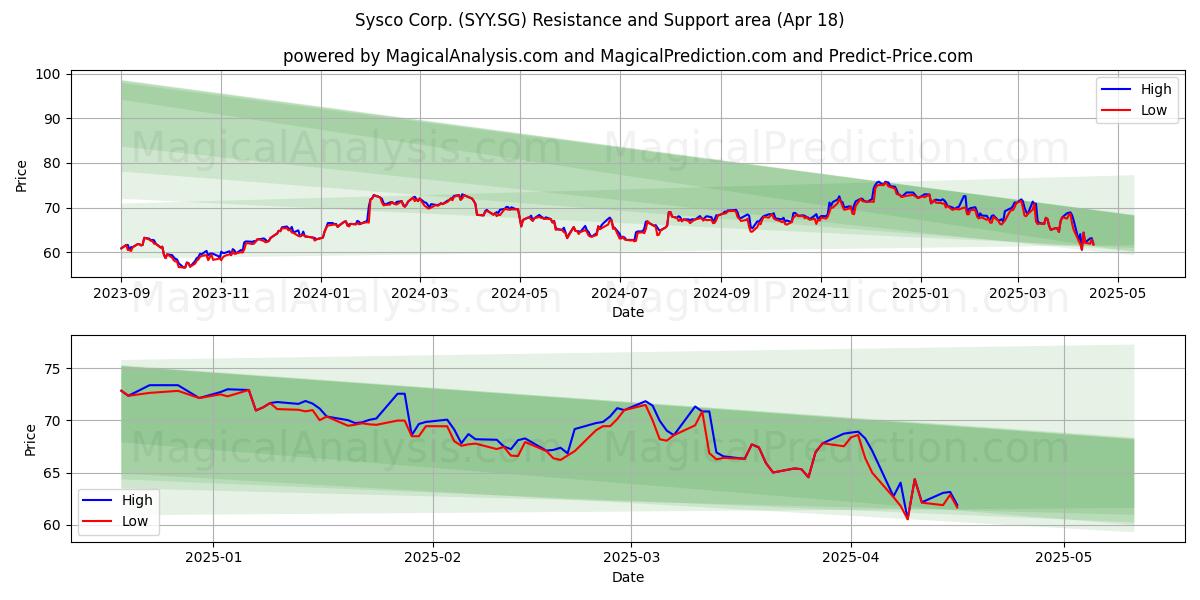Click the 'Date' label under the top chart
The width and height of the screenshot is (1200, 600).
point(628,313)
